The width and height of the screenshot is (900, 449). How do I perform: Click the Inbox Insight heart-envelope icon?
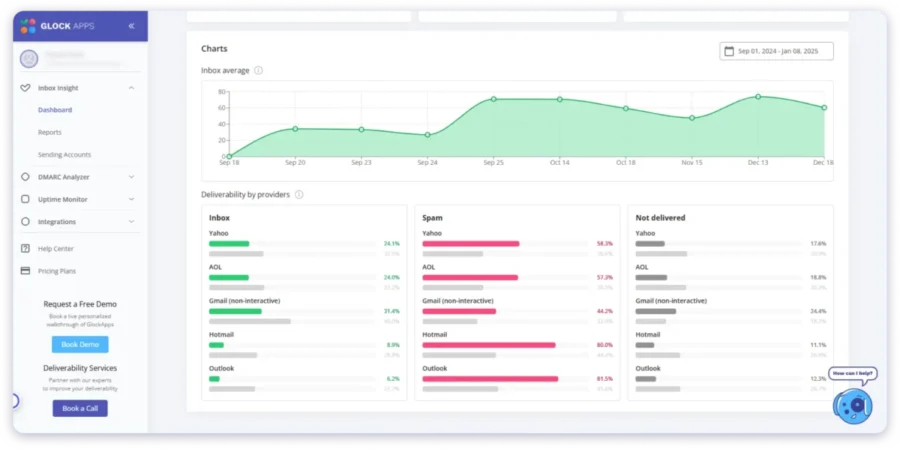pyautogui.click(x=25, y=88)
